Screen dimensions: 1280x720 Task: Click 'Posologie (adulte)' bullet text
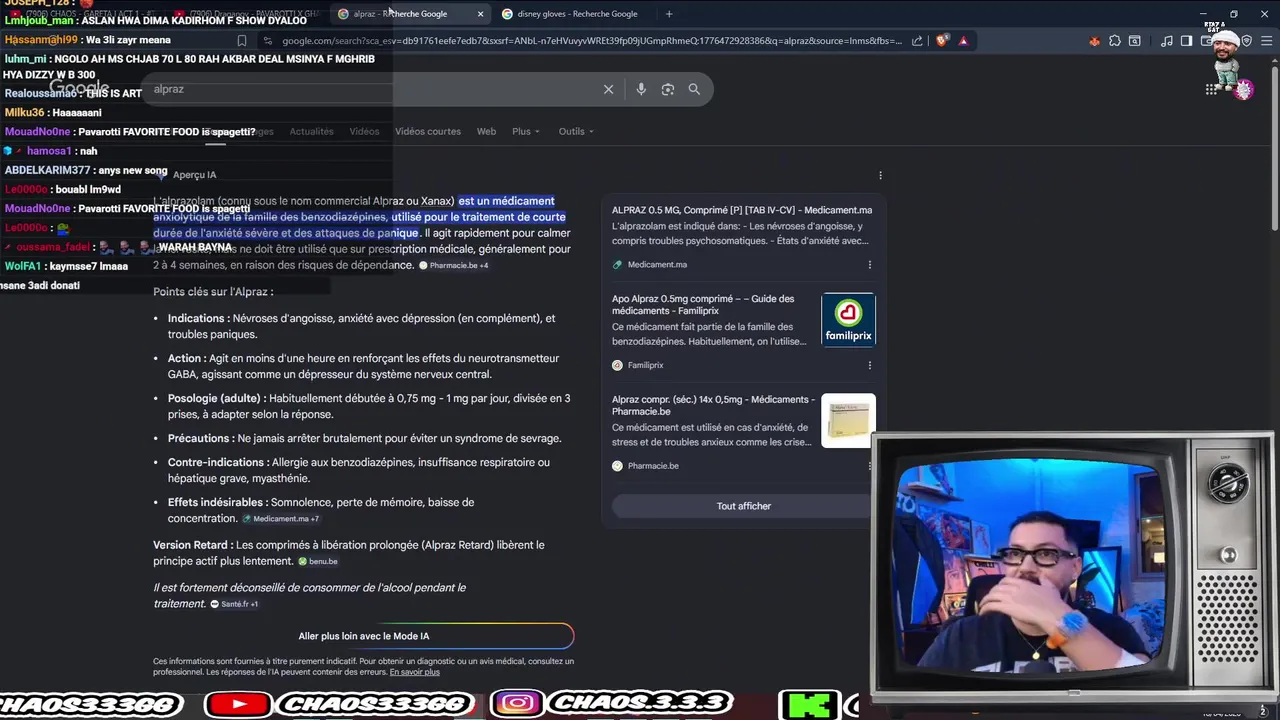(x=369, y=406)
